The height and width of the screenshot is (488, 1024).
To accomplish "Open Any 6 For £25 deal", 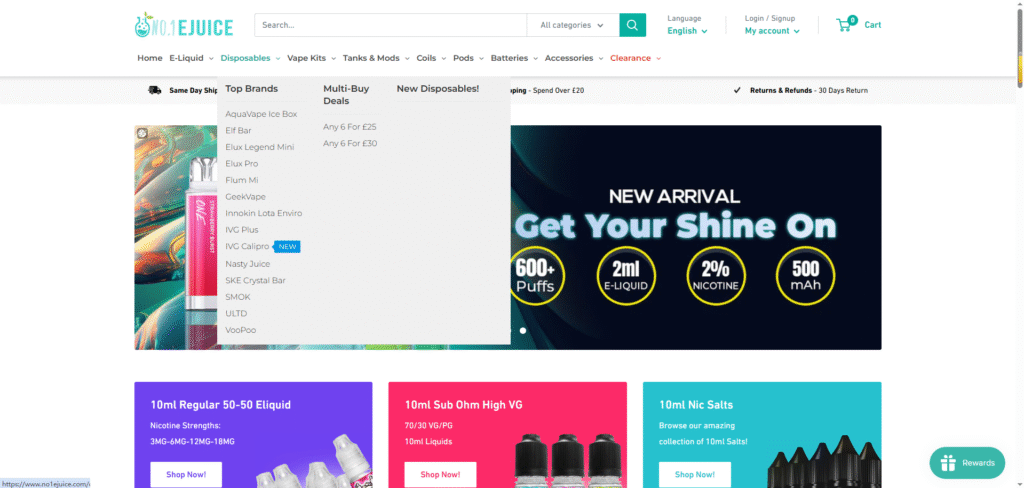I will (x=350, y=127).
